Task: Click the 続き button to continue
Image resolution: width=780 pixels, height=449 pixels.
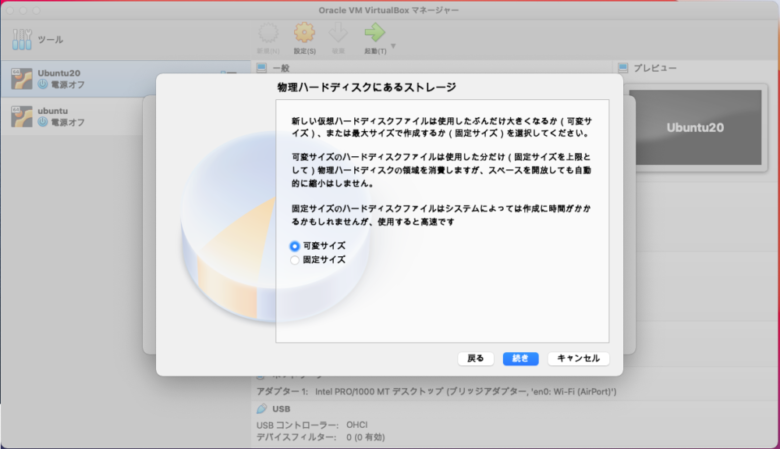Action: point(520,359)
